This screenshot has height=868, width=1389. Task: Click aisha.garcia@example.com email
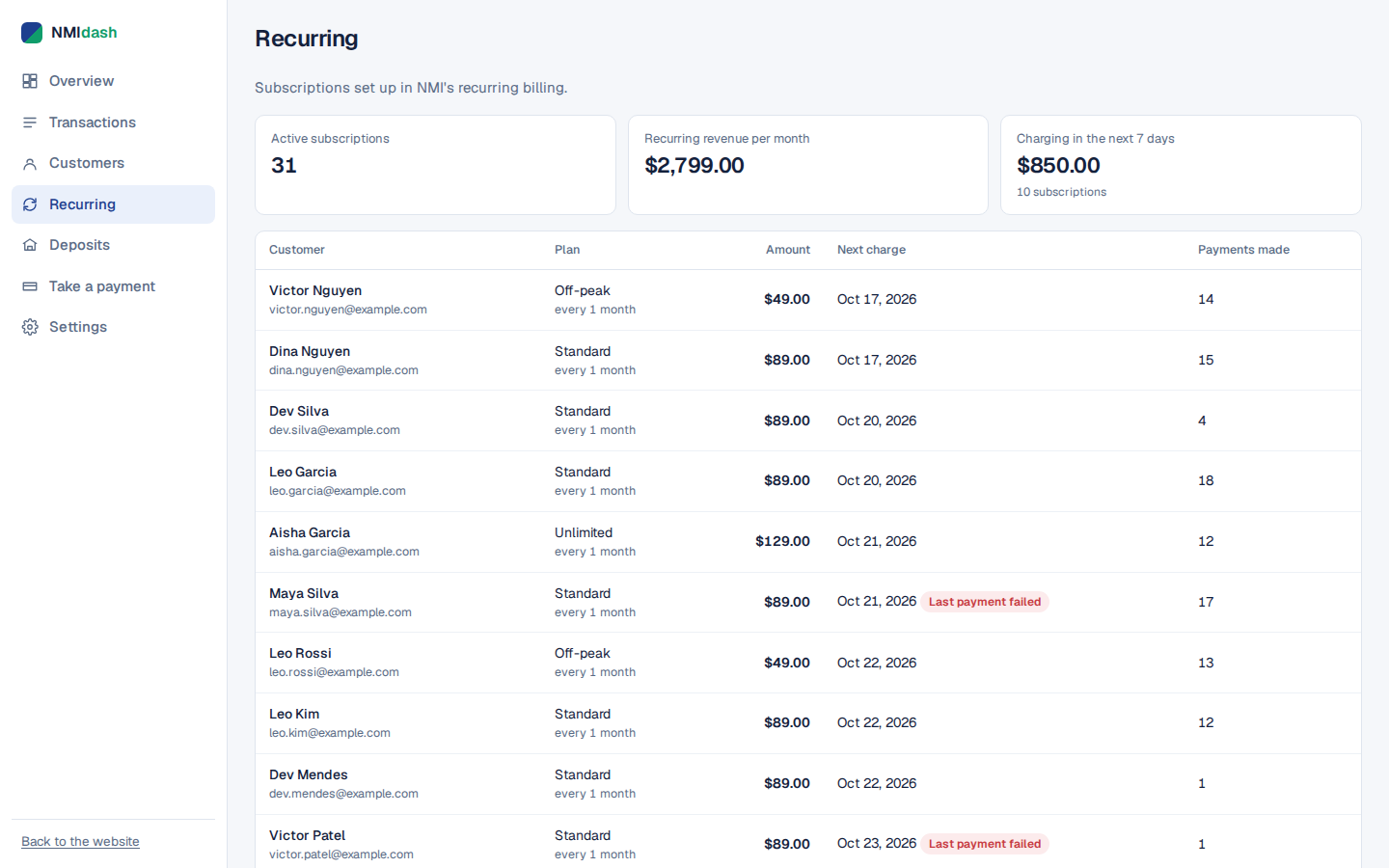point(344,552)
